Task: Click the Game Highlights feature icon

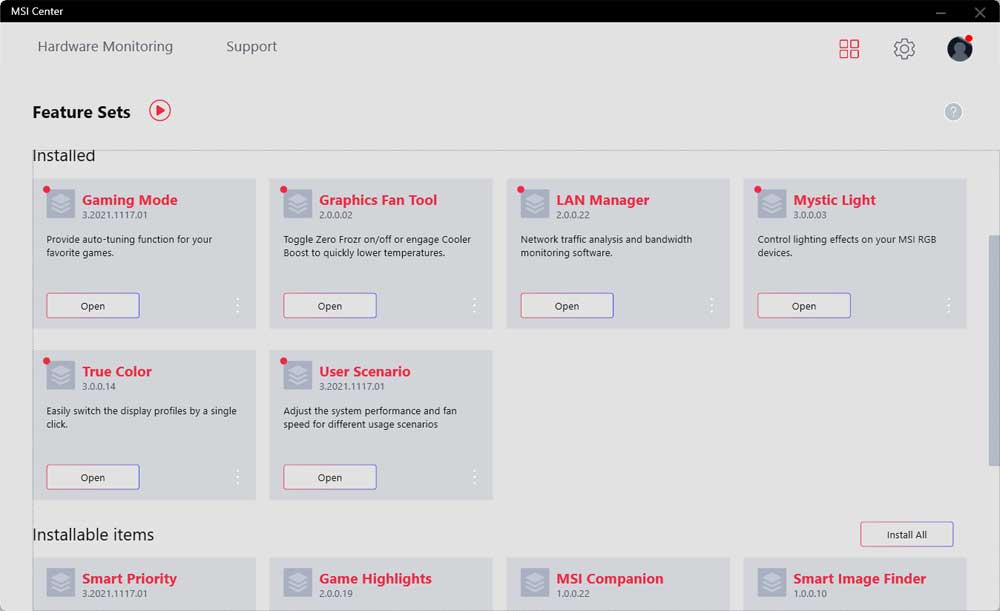Action: point(298,582)
